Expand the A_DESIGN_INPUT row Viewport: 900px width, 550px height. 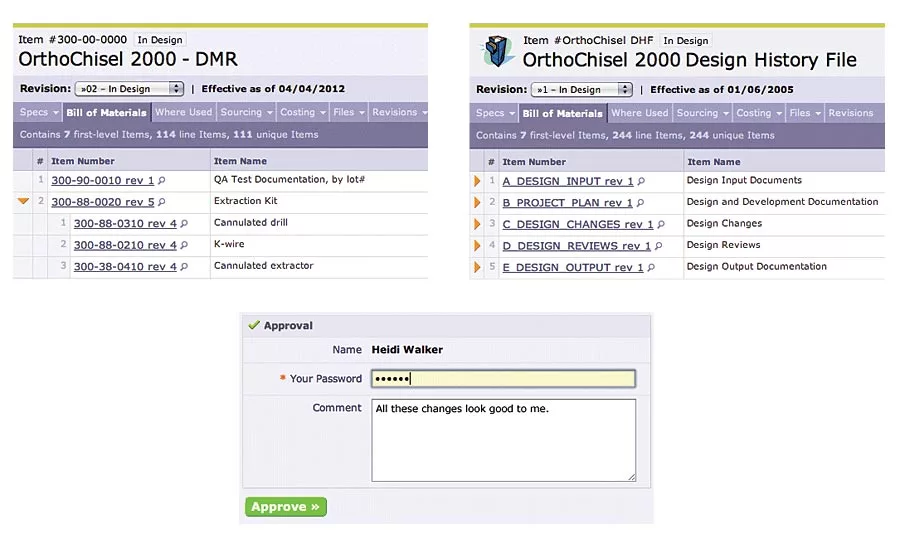tap(477, 181)
